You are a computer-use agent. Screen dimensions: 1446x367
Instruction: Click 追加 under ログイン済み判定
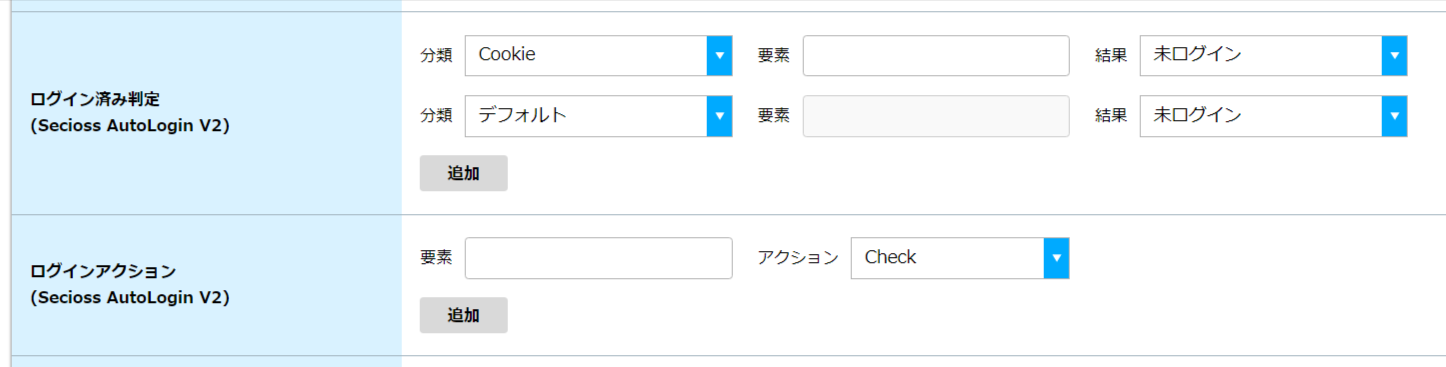tap(463, 173)
